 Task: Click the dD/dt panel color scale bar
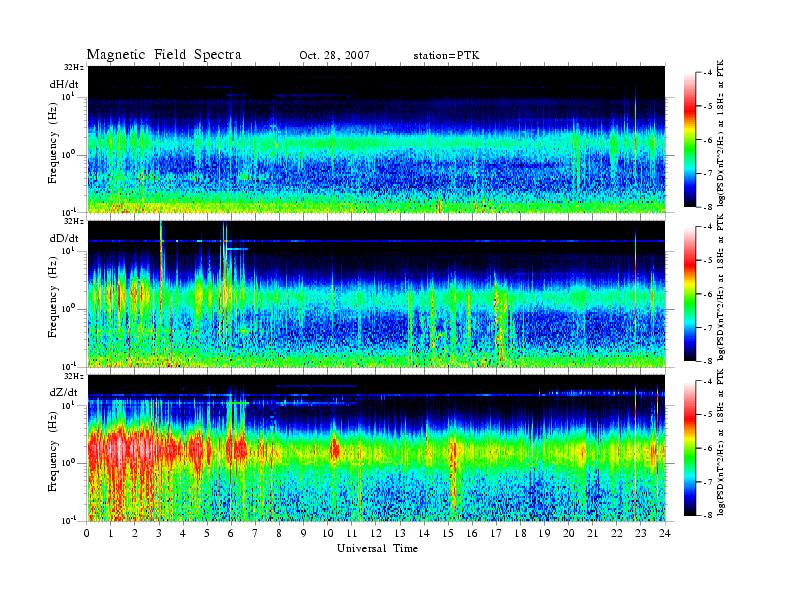(689, 294)
